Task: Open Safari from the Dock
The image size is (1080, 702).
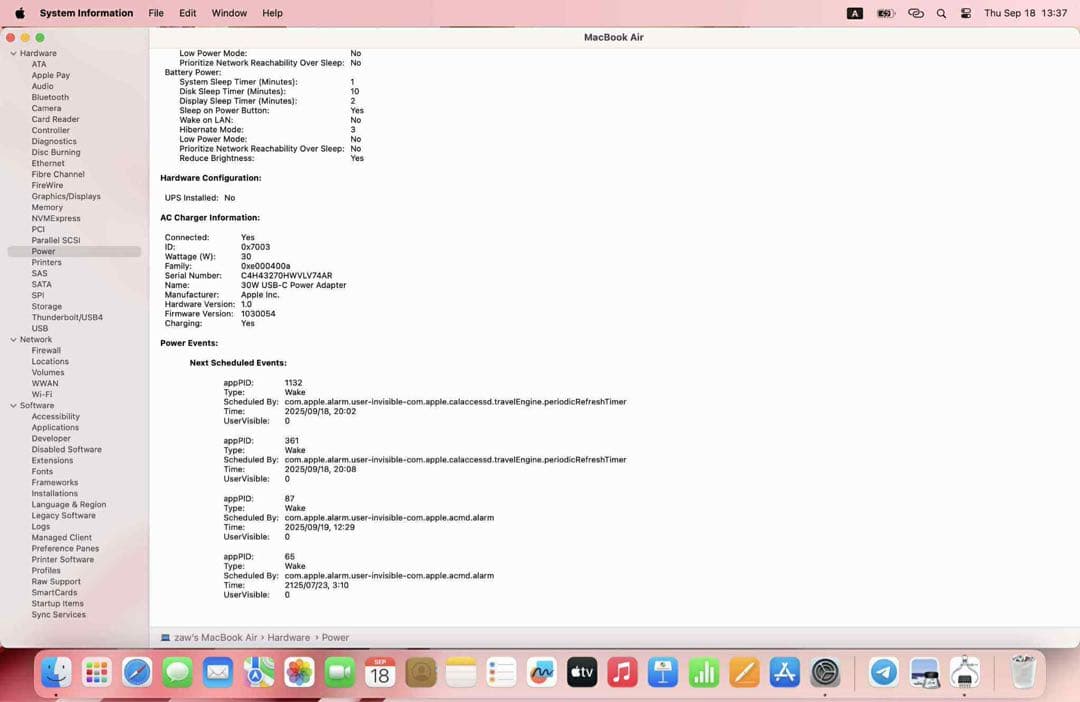Action: 137,672
